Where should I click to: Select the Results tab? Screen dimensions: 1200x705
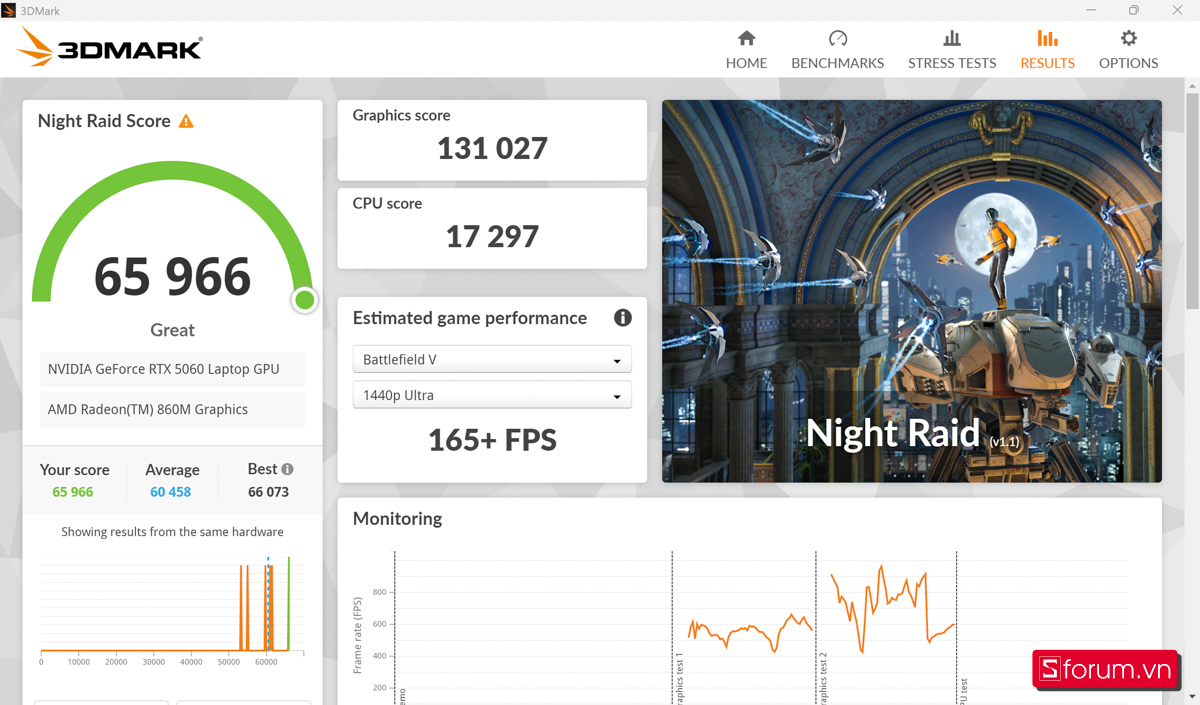(1047, 49)
